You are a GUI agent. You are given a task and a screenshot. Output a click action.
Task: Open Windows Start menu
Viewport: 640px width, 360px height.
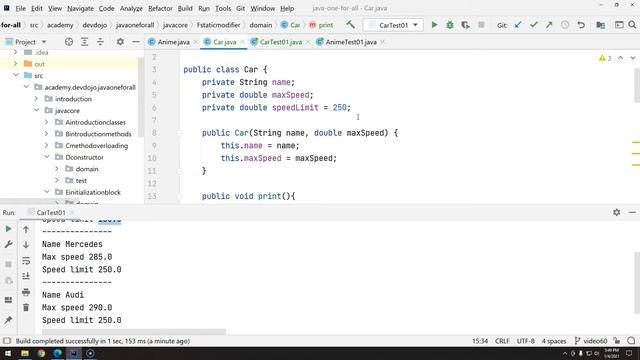coord(8,353)
